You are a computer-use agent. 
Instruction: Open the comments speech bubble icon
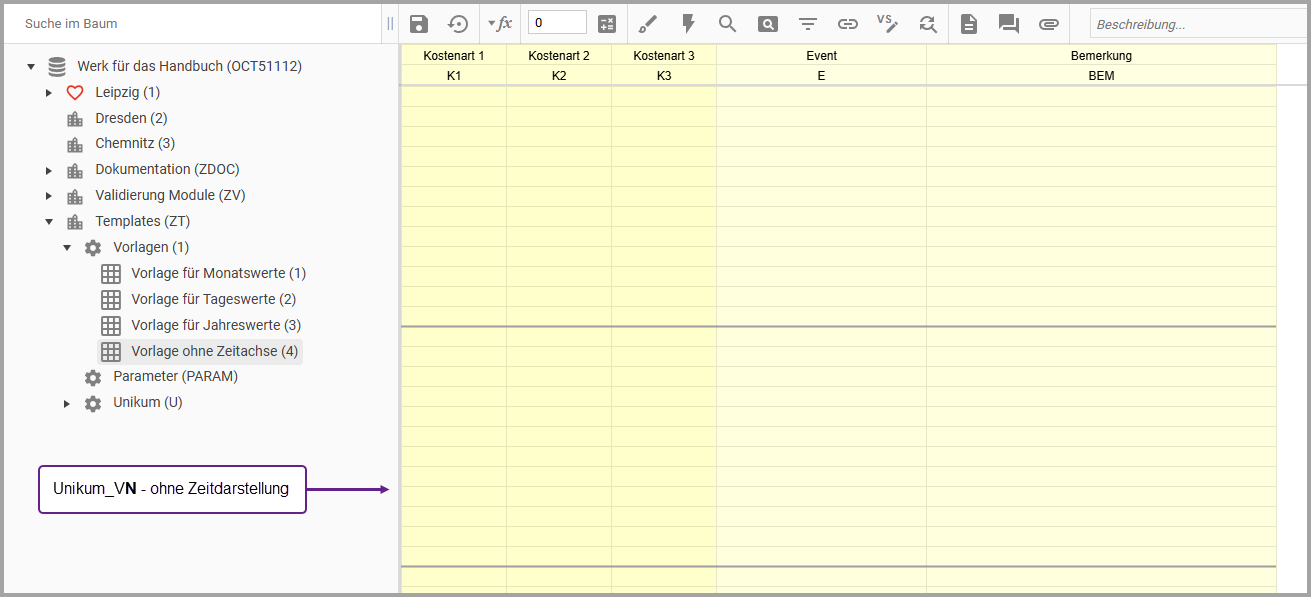pyautogui.click(x=1008, y=24)
